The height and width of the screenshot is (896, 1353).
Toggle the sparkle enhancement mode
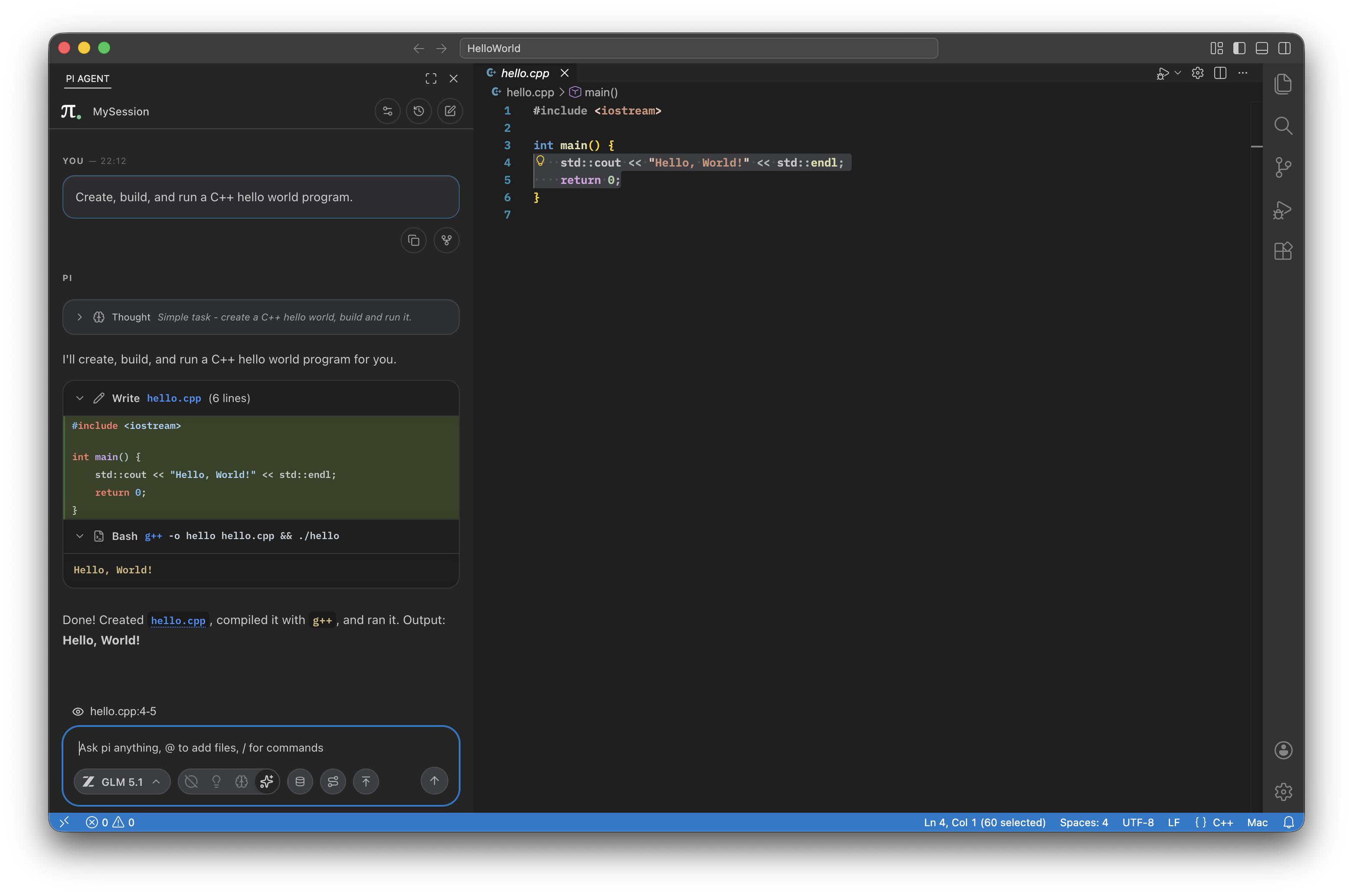click(266, 781)
